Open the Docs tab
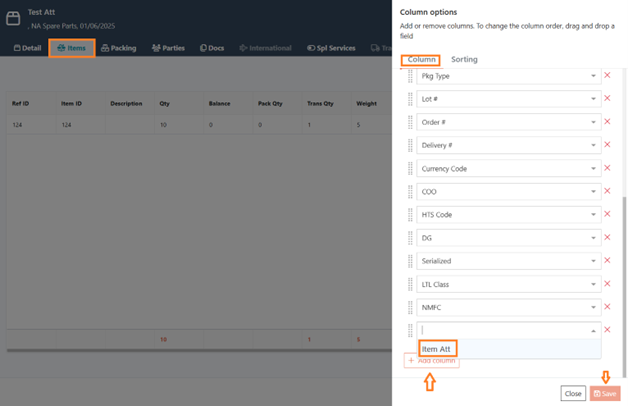This screenshot has height=406, width=628. pyautogui.click(x=212, y=48)
